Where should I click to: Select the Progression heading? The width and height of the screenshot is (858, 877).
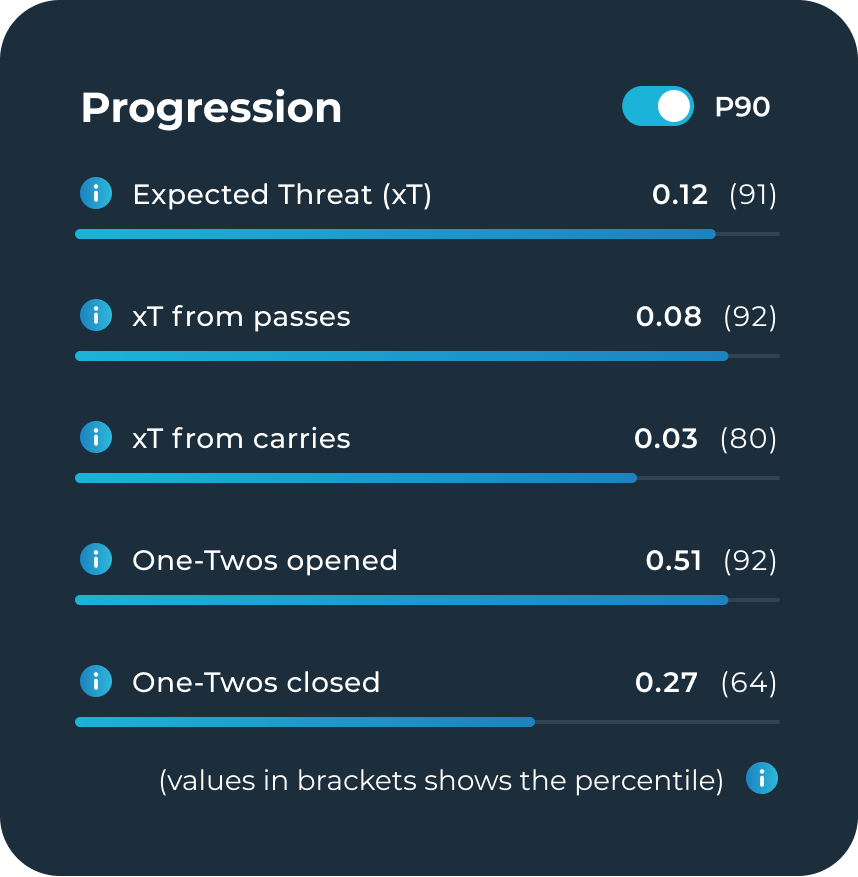point(211,109)
